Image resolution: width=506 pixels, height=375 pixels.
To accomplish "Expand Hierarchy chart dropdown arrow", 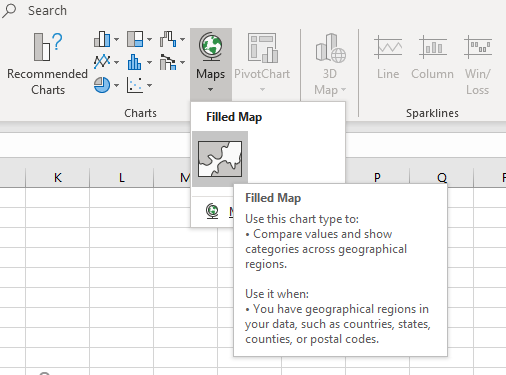I will click(149, 39).
